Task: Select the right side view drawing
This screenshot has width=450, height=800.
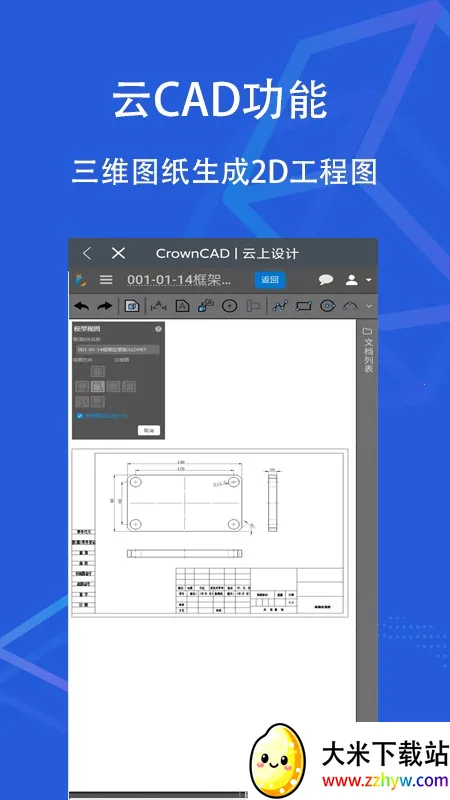Action: [273, 503]
